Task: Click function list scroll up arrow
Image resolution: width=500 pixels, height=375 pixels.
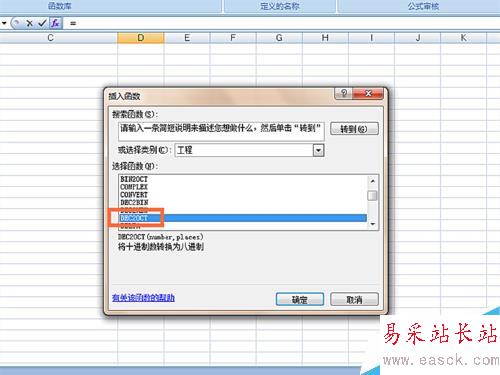Action: point(373,181)
